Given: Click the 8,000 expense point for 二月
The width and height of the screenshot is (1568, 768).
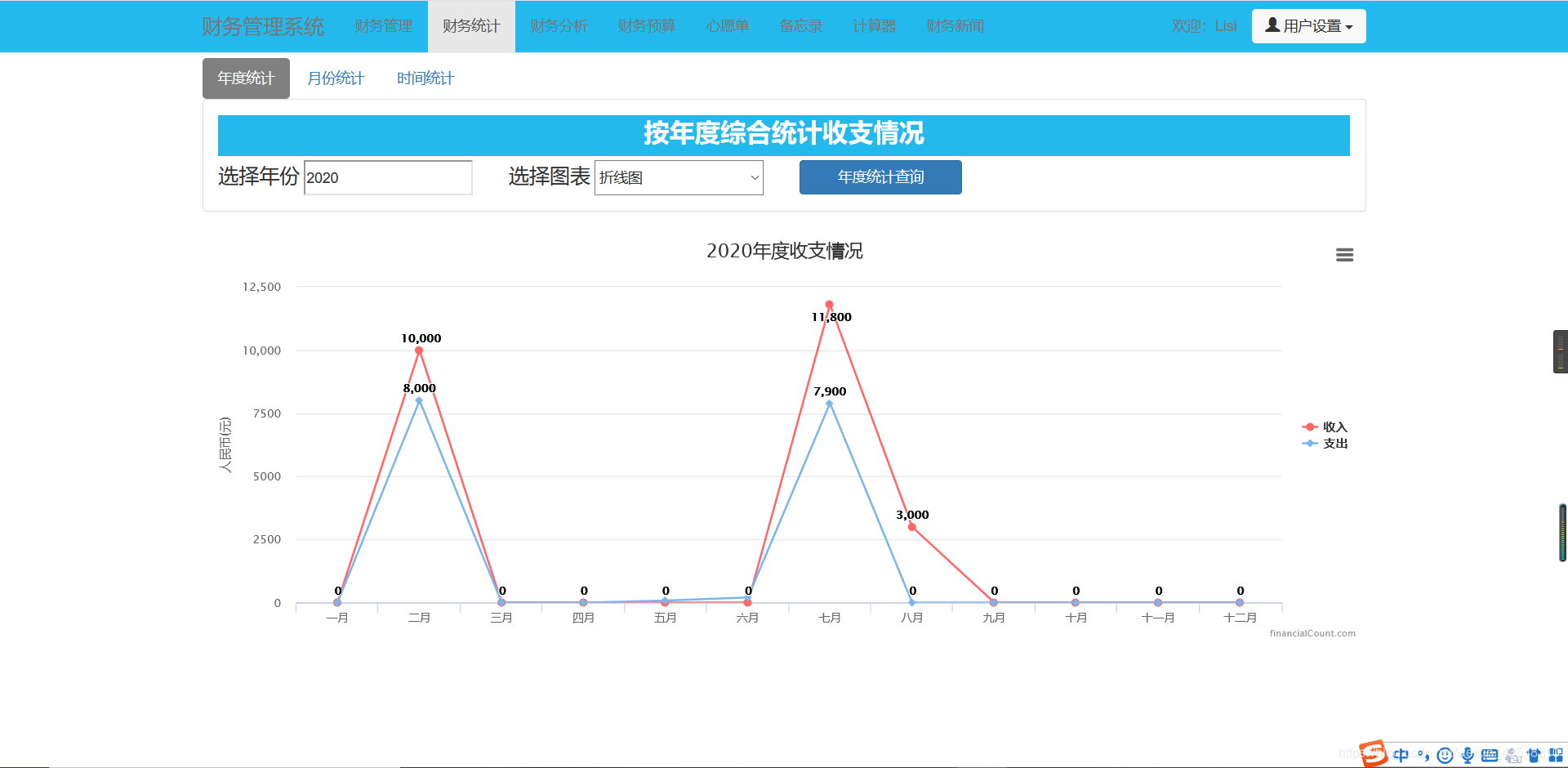Looking at the screenshot, I should tap(419, 400).
